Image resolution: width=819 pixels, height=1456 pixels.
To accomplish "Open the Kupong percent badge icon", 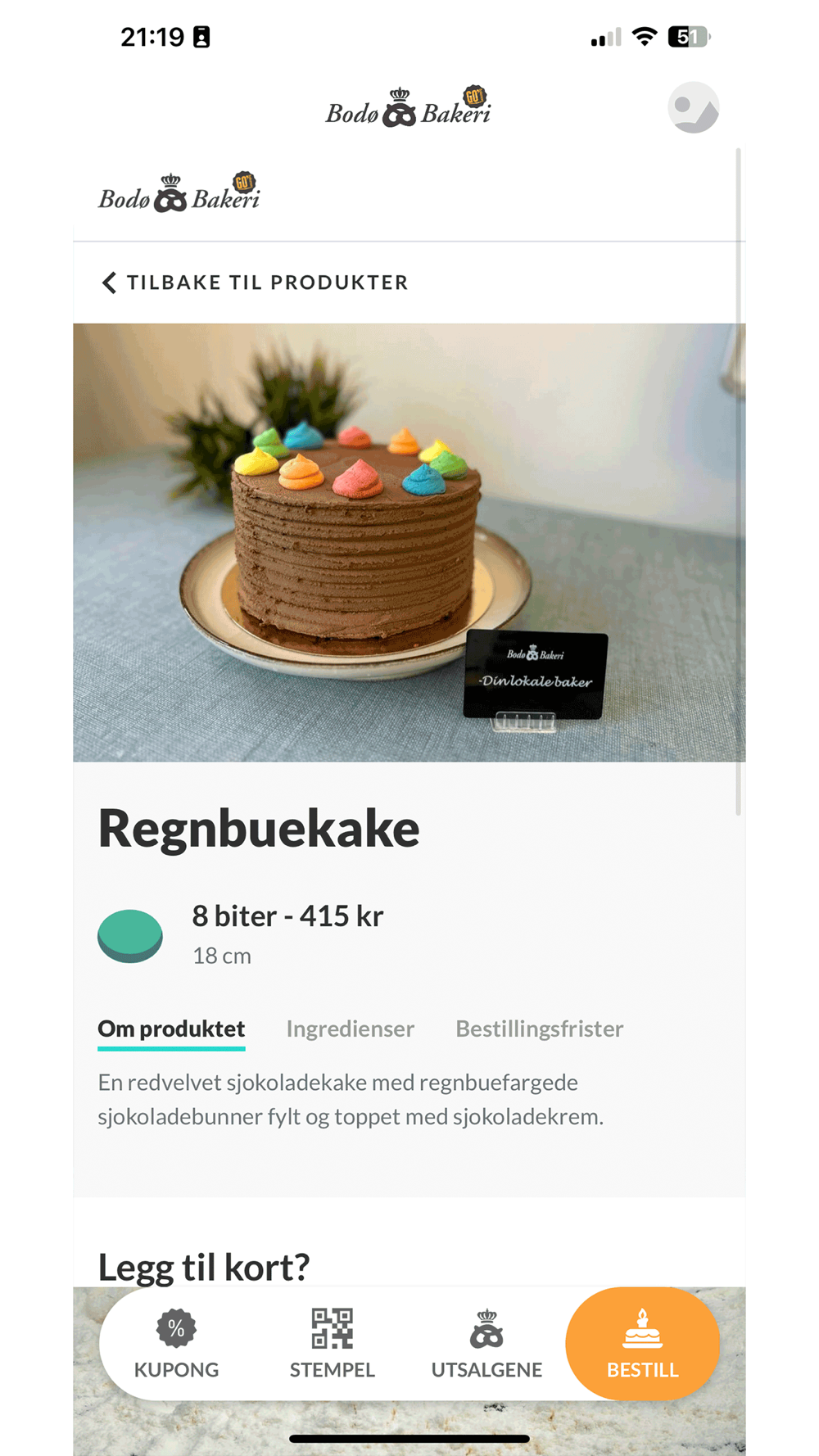I will click(176, 1328).
